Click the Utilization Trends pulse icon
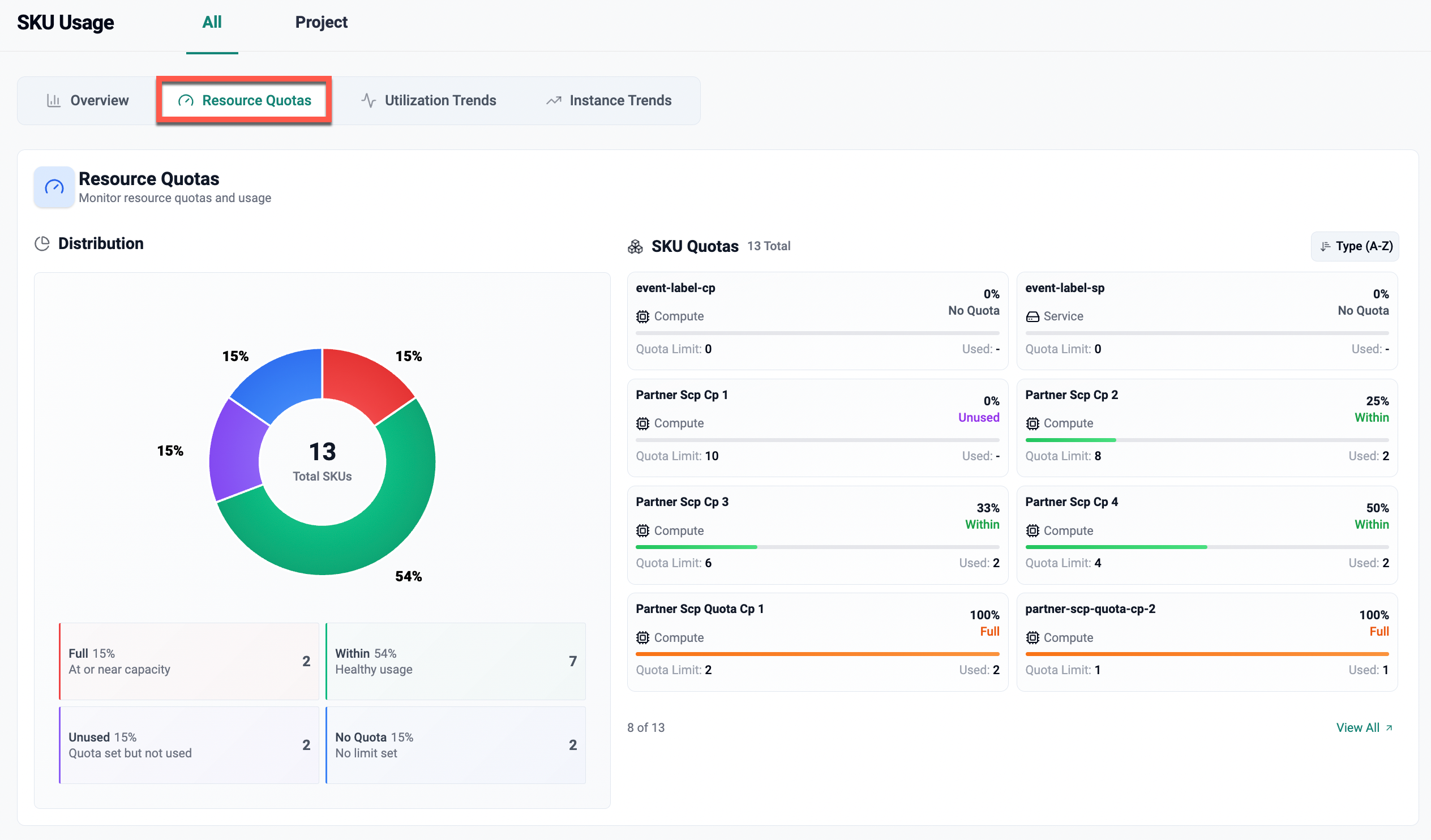Screen dimensions: 1431x840 369,101
